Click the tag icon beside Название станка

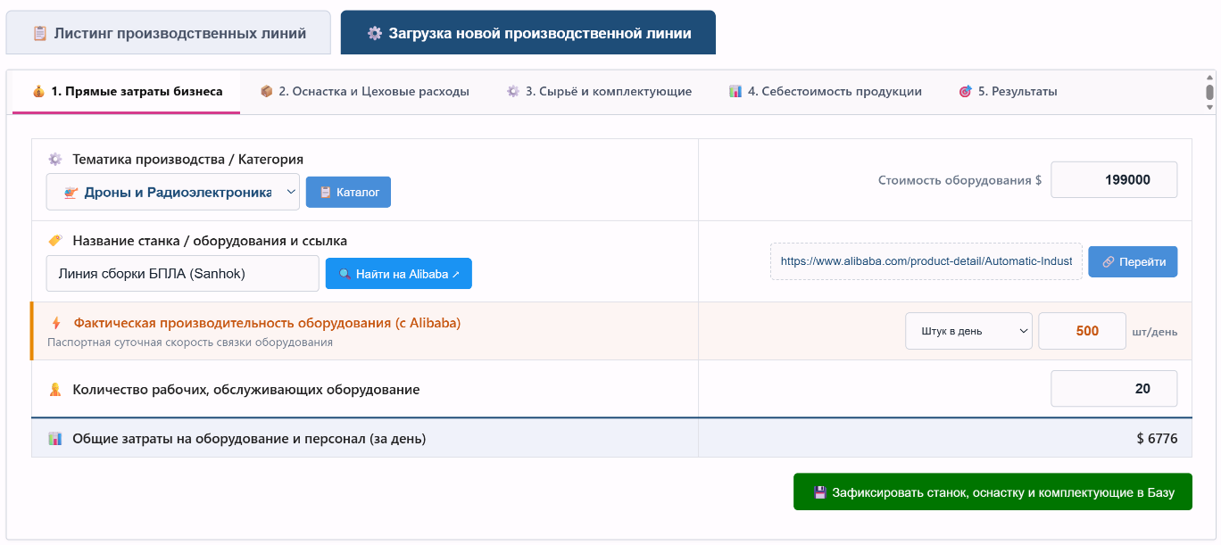tap(55, 241)
